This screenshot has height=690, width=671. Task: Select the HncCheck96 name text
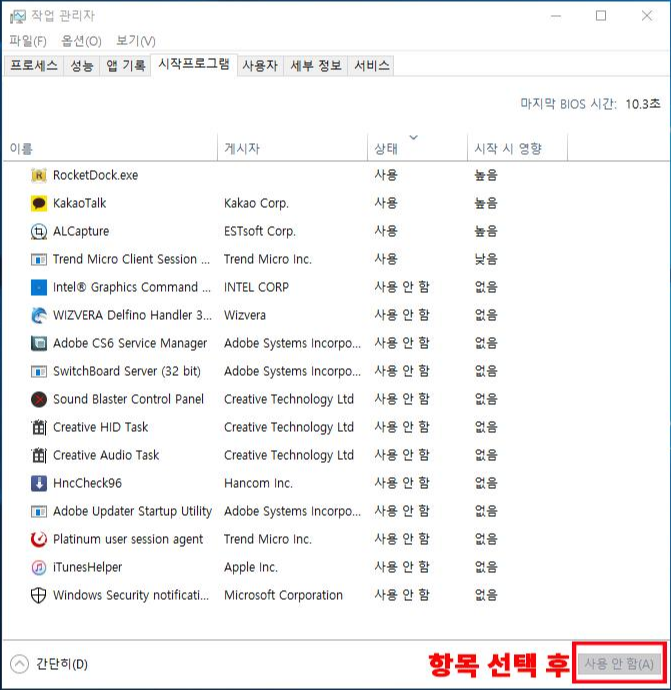pos(87,483)
